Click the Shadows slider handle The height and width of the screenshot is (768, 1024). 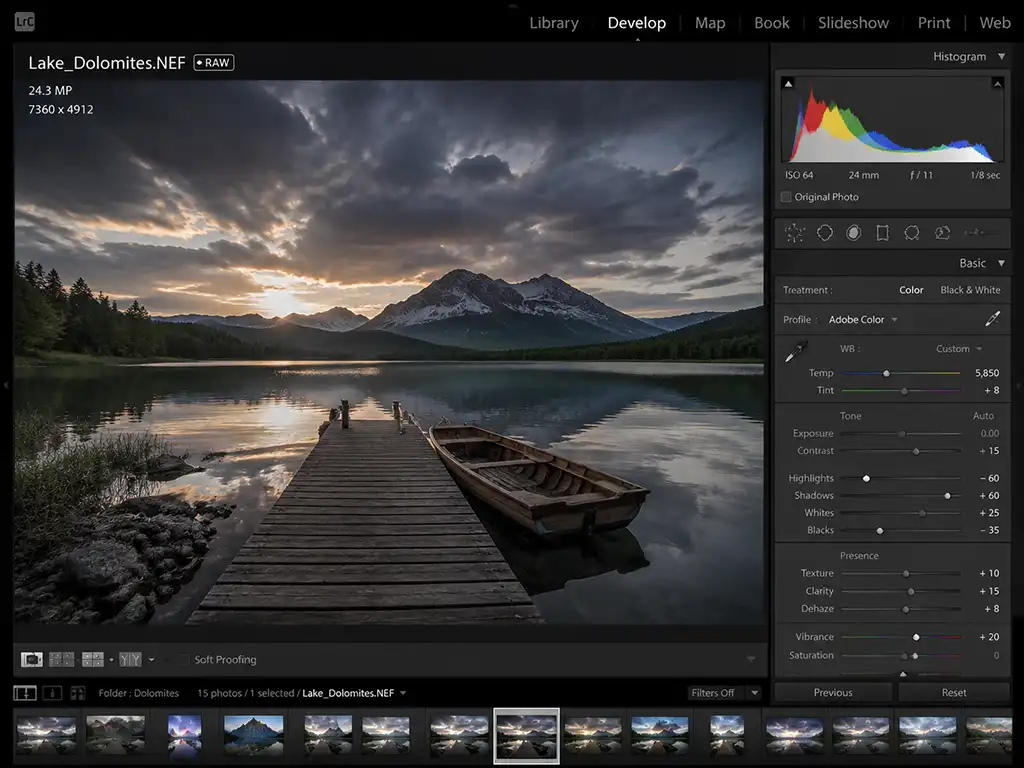(x=948, y=496)
